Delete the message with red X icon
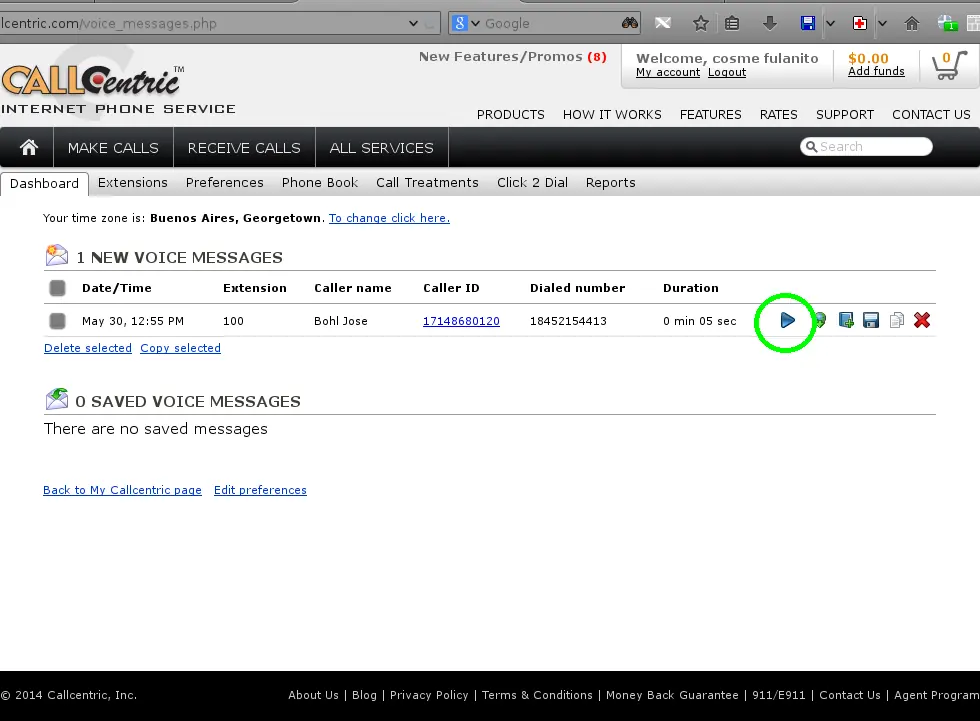Viewport: 980px width, 721px height. point(922,321)
